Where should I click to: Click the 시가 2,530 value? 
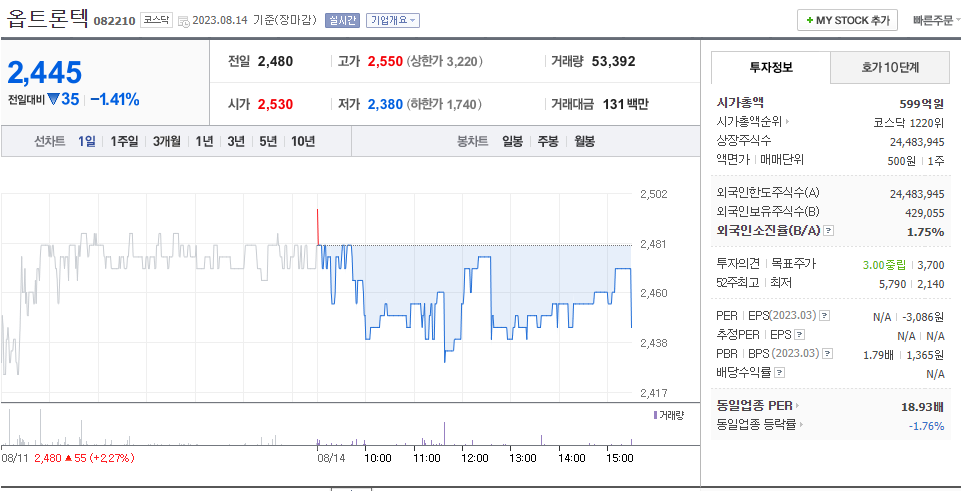coord(275,104)
